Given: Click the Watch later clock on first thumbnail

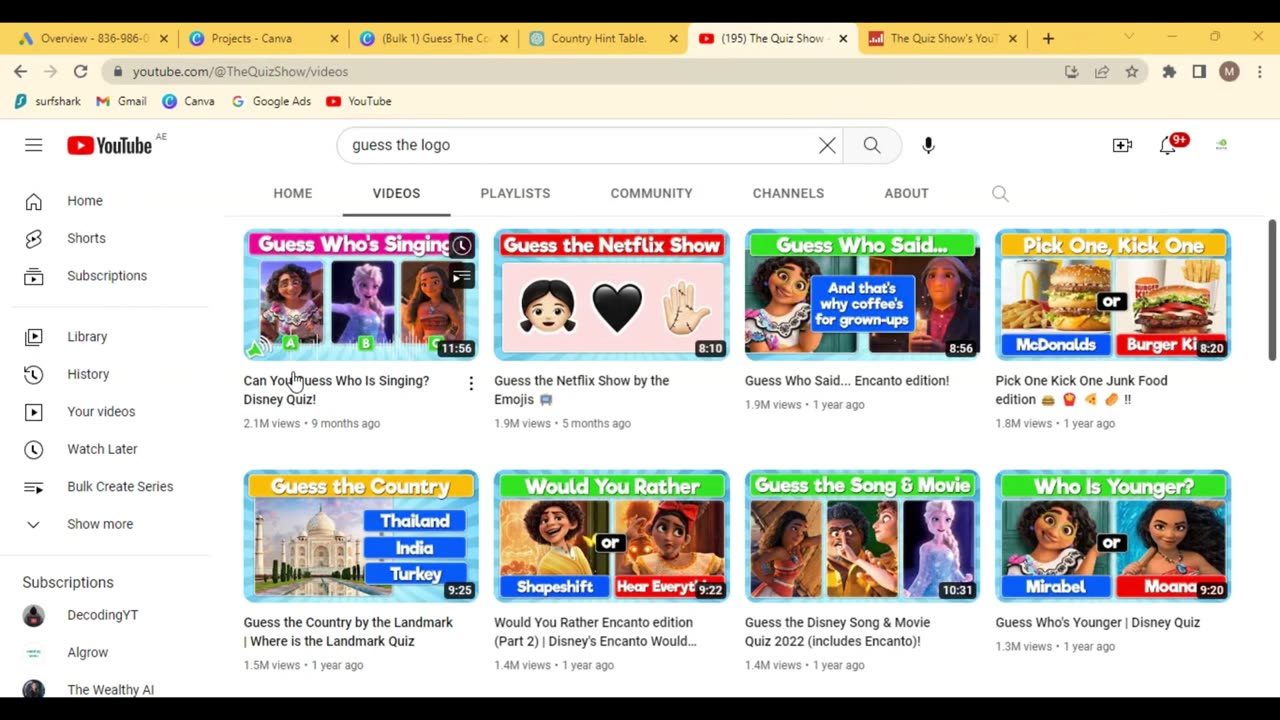Looking at the screenshot, I should pos(461,246).
